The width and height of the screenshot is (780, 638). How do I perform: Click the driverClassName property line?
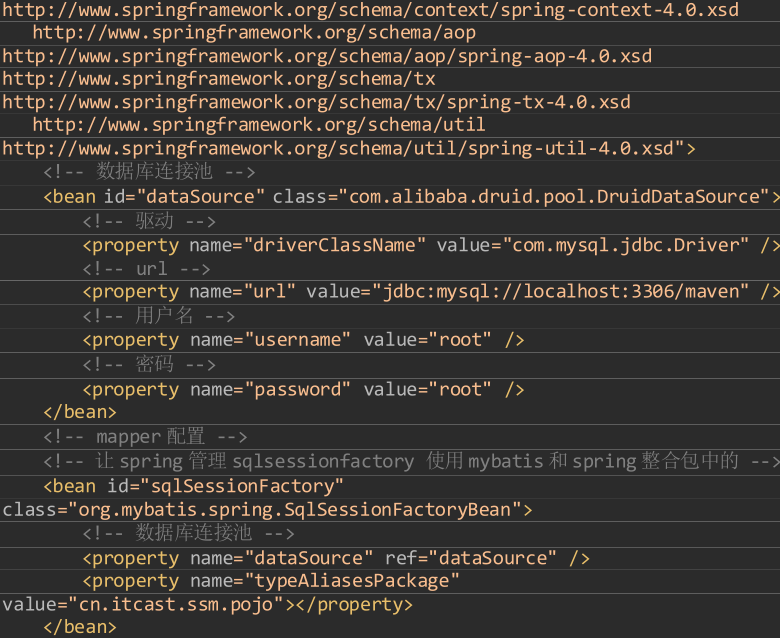[x=431, y=246]
